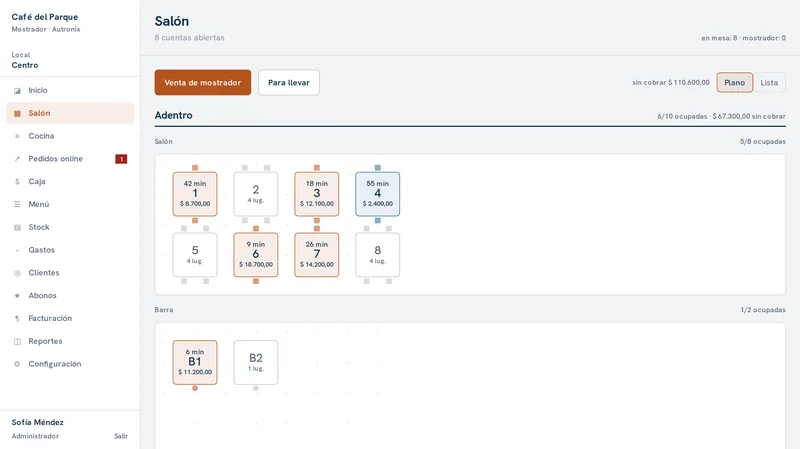This screenshot has height=449, width=800.
Task: Navigate to Menú
Action: [70, 204]
